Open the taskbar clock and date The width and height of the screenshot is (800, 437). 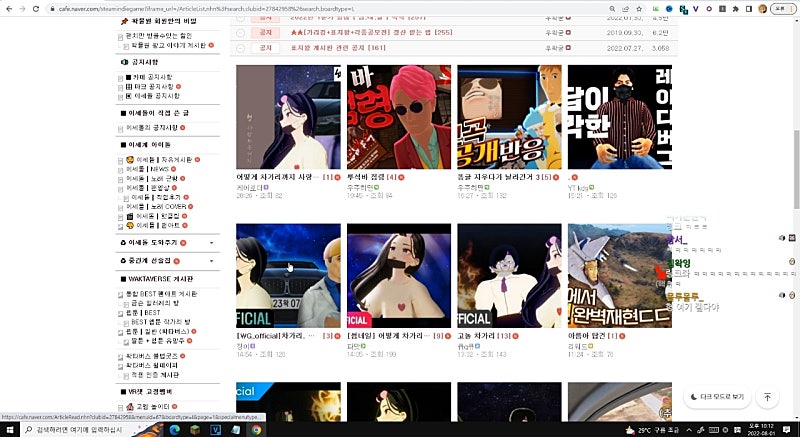[x=761, y=430]
